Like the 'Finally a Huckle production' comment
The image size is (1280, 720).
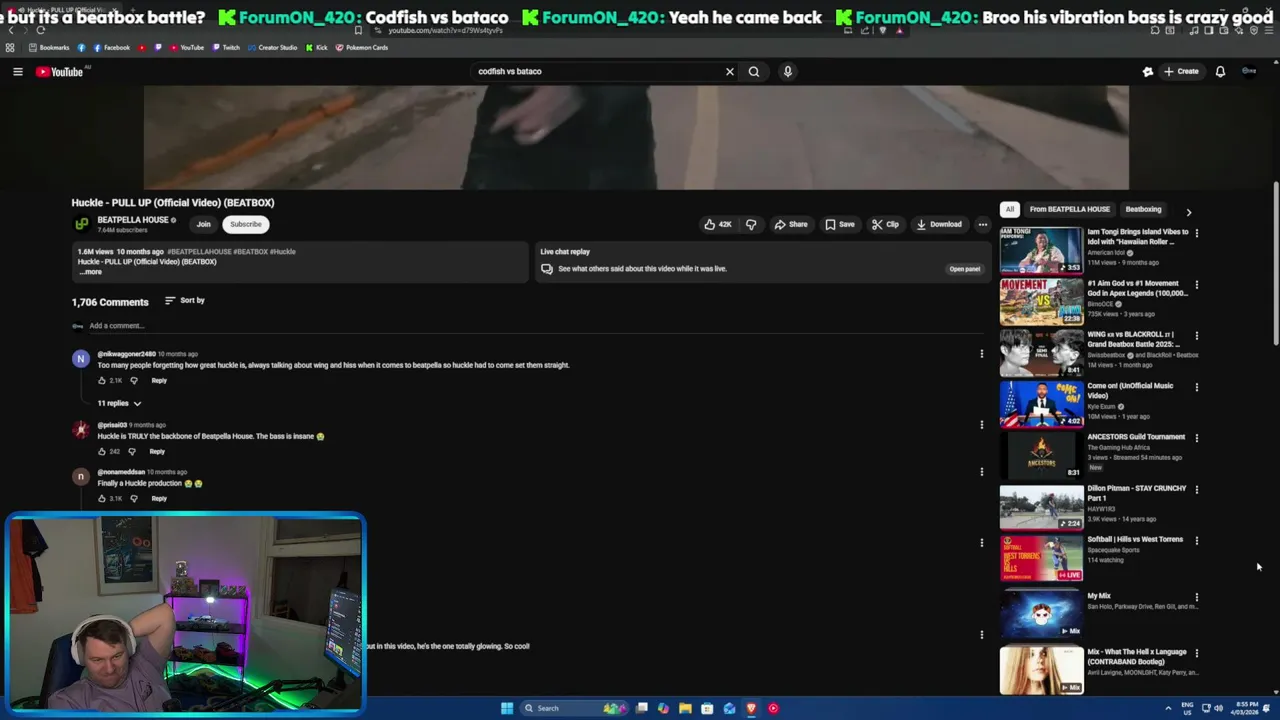tap(102, 498)
